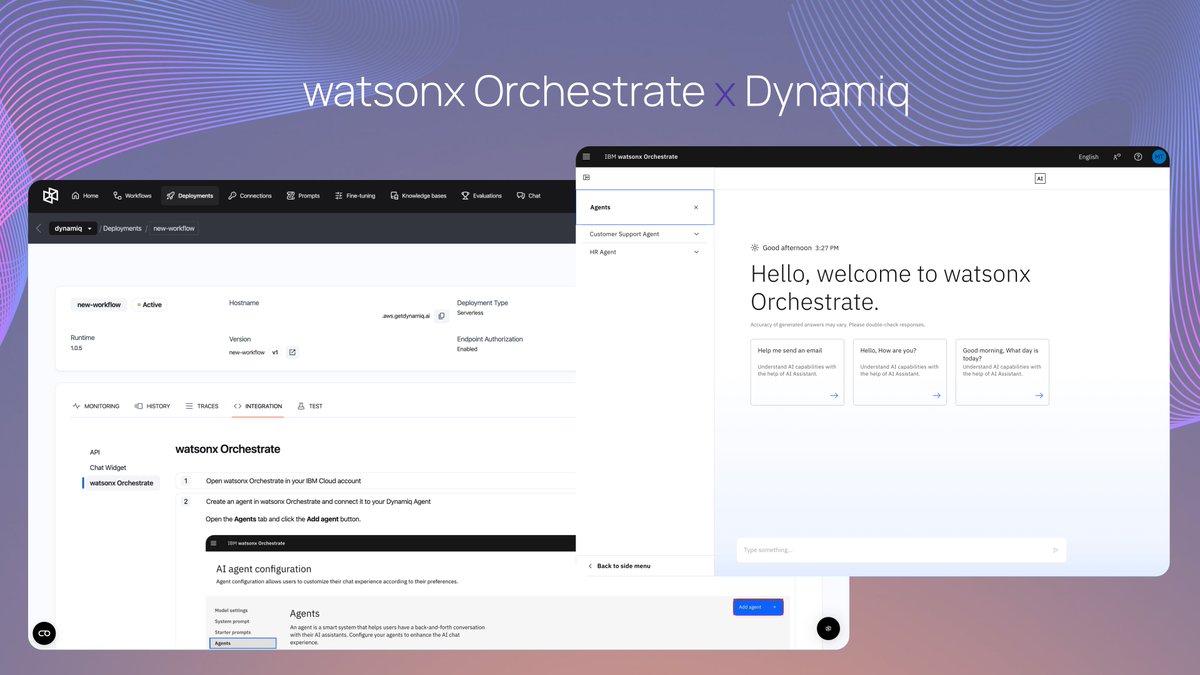The height and width of the screenshot is (675, 1200).
Task: Expand the Customer Support Agent chevron
Action: click(x=696, y=234)
